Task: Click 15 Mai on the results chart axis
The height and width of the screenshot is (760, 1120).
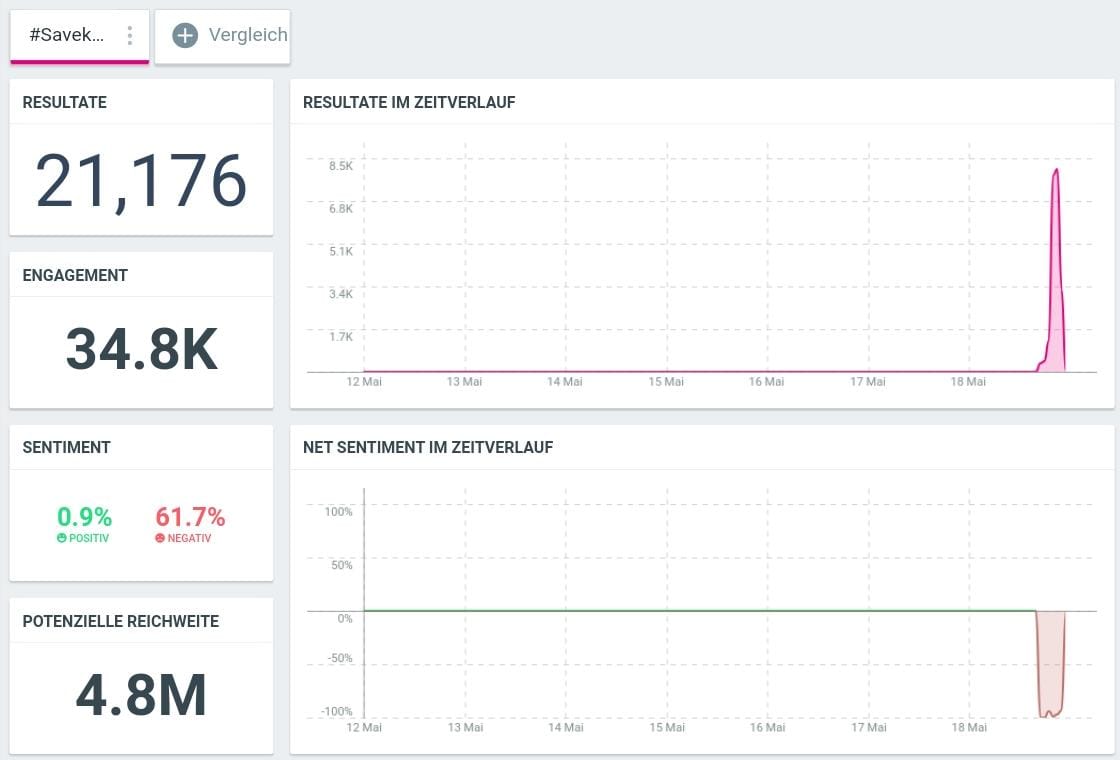Action: click(x=666, y=381)
